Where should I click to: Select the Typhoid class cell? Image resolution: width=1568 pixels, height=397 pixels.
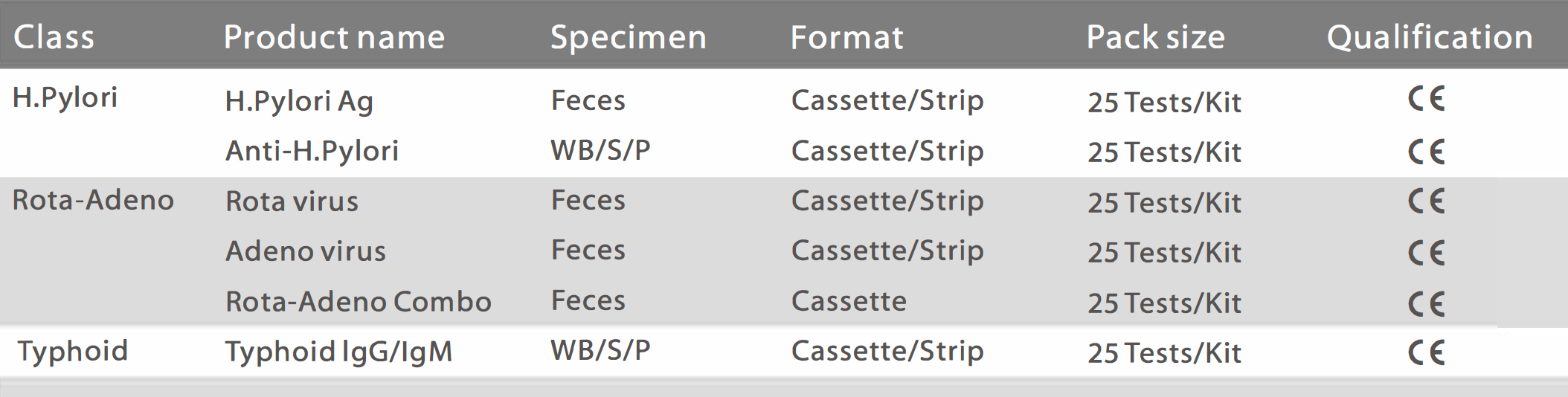(x=73, y=352)
